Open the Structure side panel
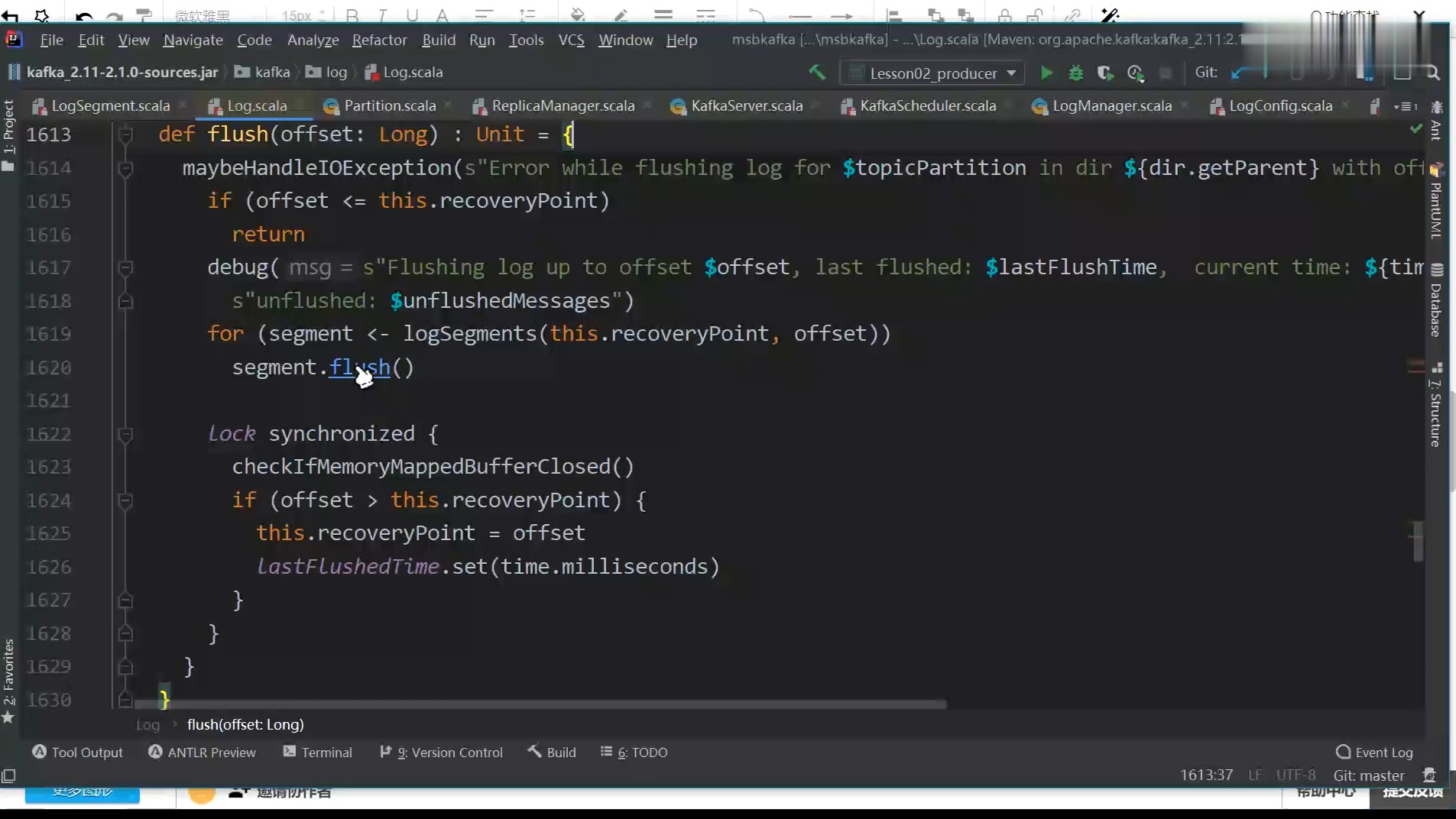 point(1436,405)
